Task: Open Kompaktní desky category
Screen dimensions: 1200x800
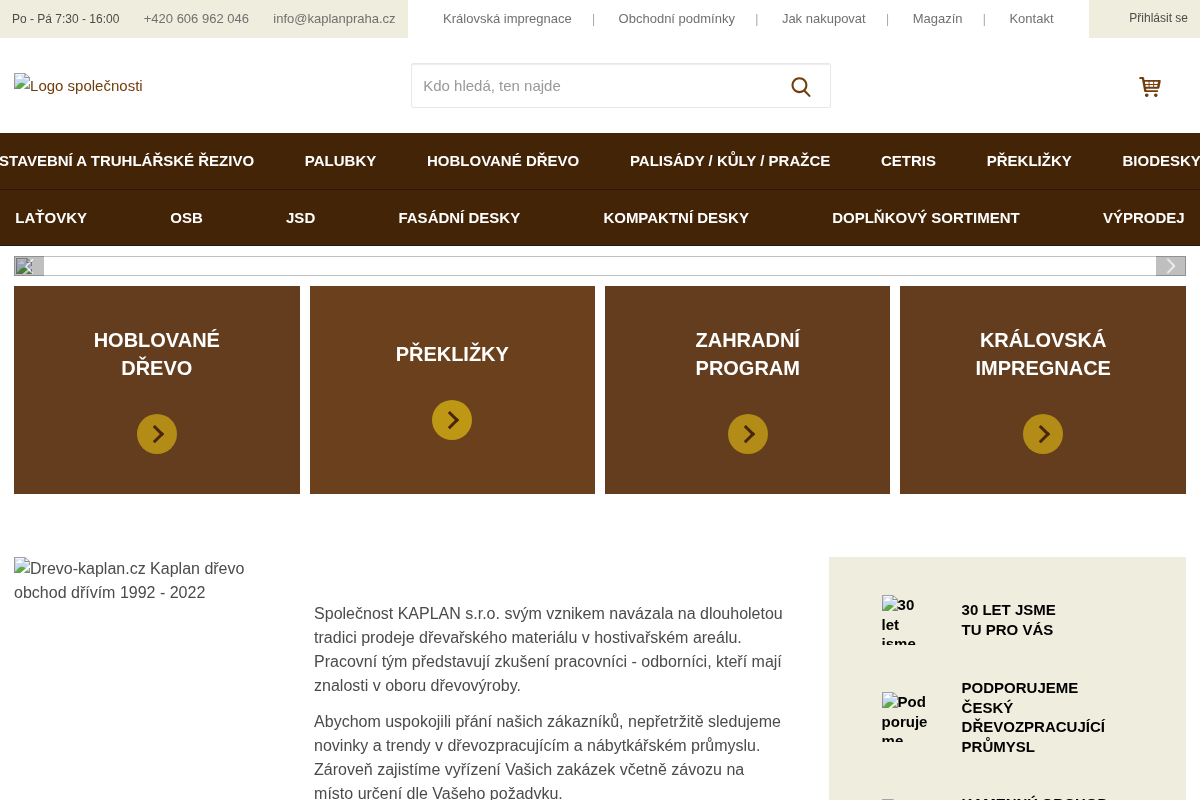Action: coord(676,218)
